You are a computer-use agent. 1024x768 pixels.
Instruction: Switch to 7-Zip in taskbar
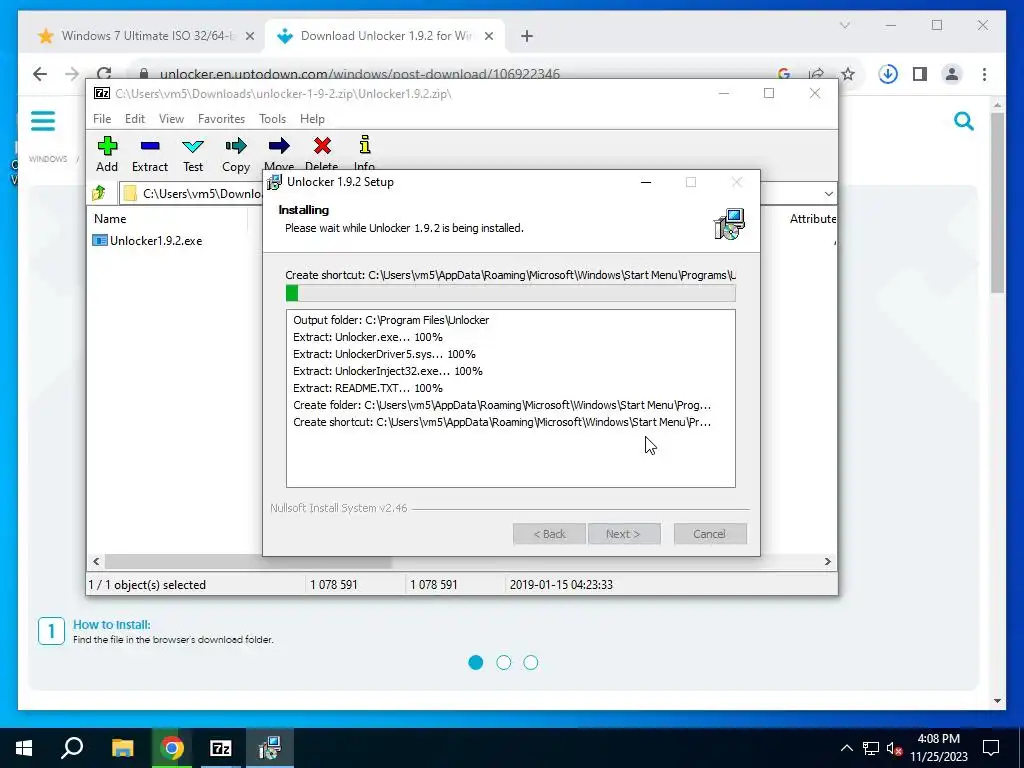[x=221, y=748]
